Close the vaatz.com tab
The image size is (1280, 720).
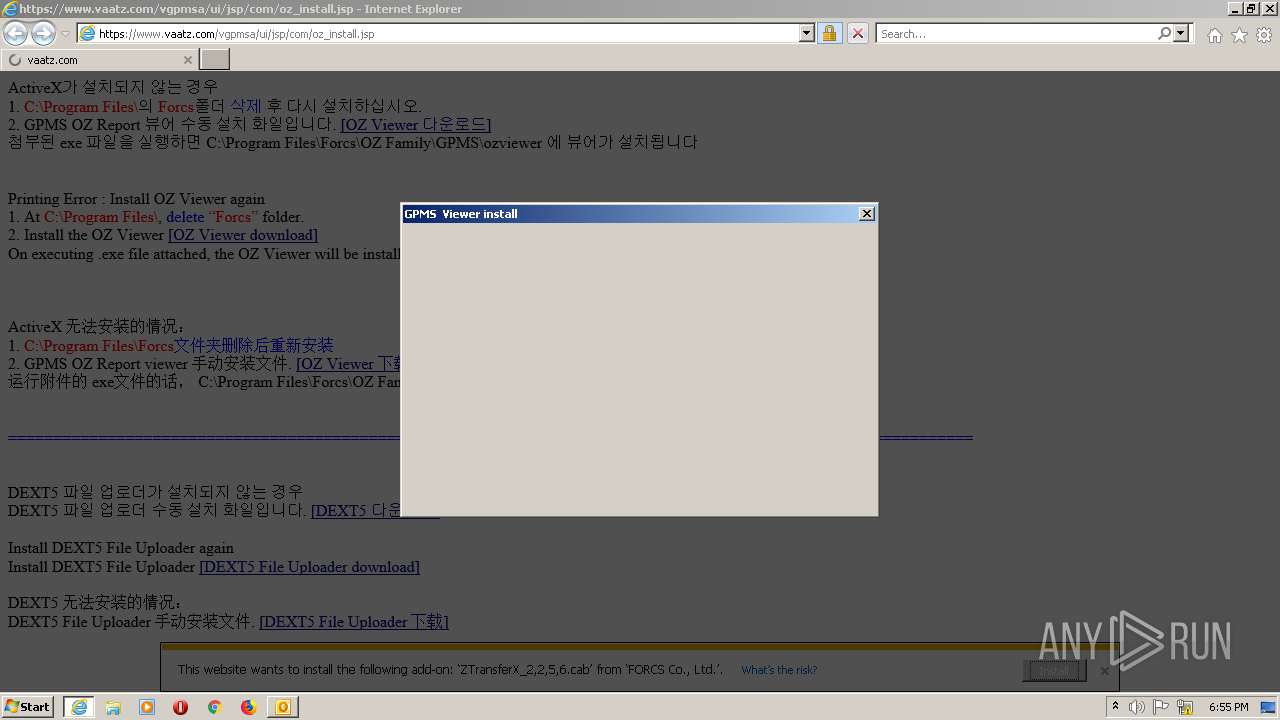pos(187,60)
